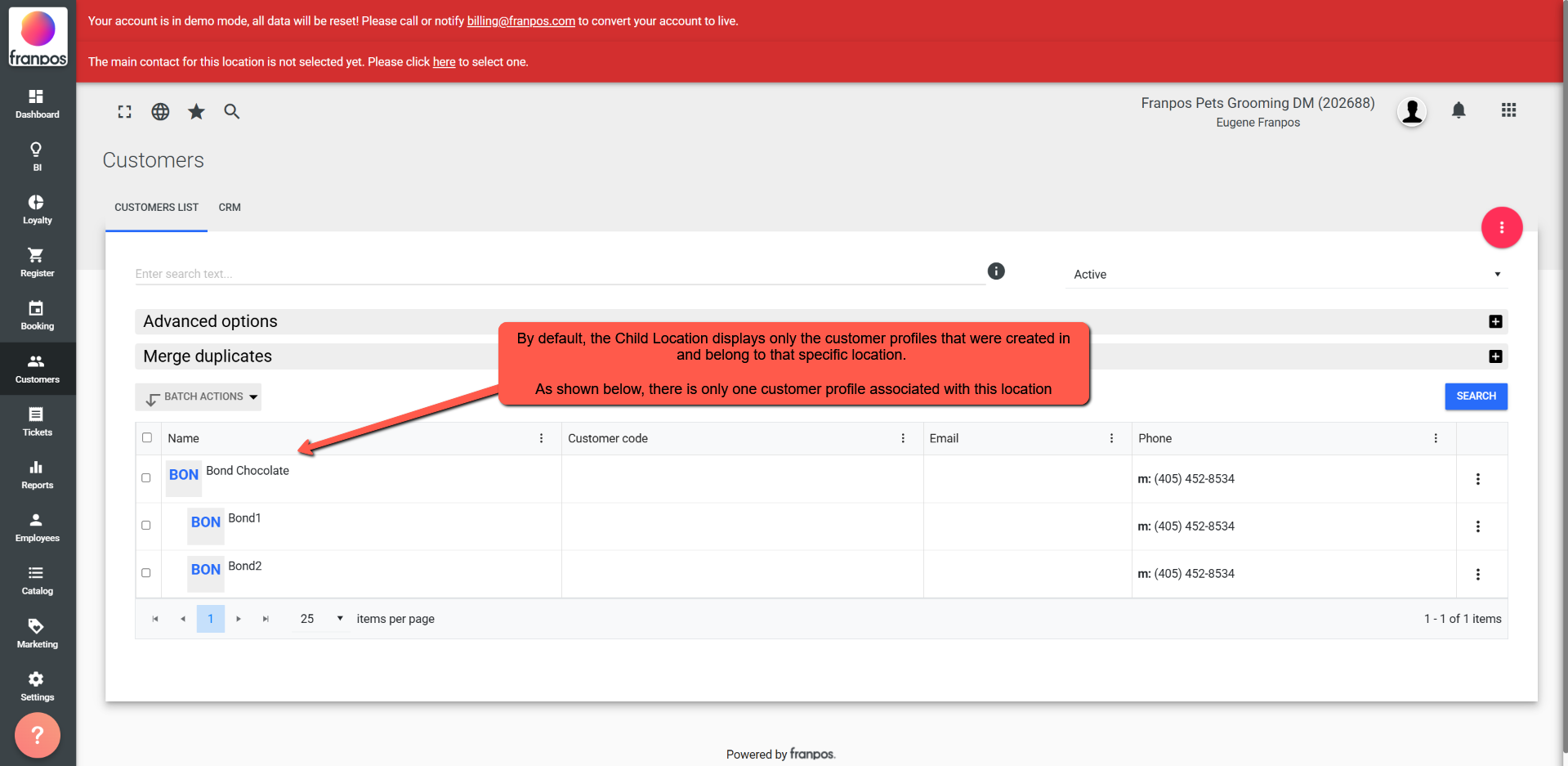Switch to the CRM tab
The image size is (1568, 766).
point(230,208)
